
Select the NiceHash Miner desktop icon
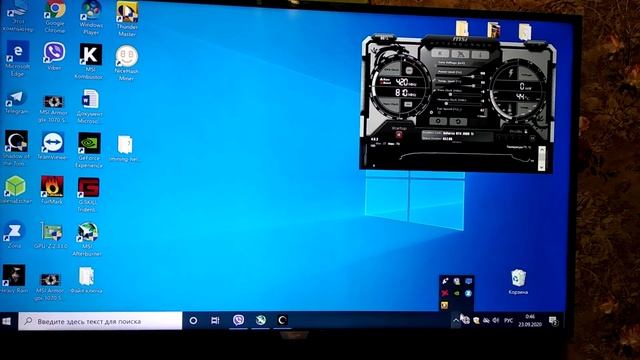tap(127, 62)
